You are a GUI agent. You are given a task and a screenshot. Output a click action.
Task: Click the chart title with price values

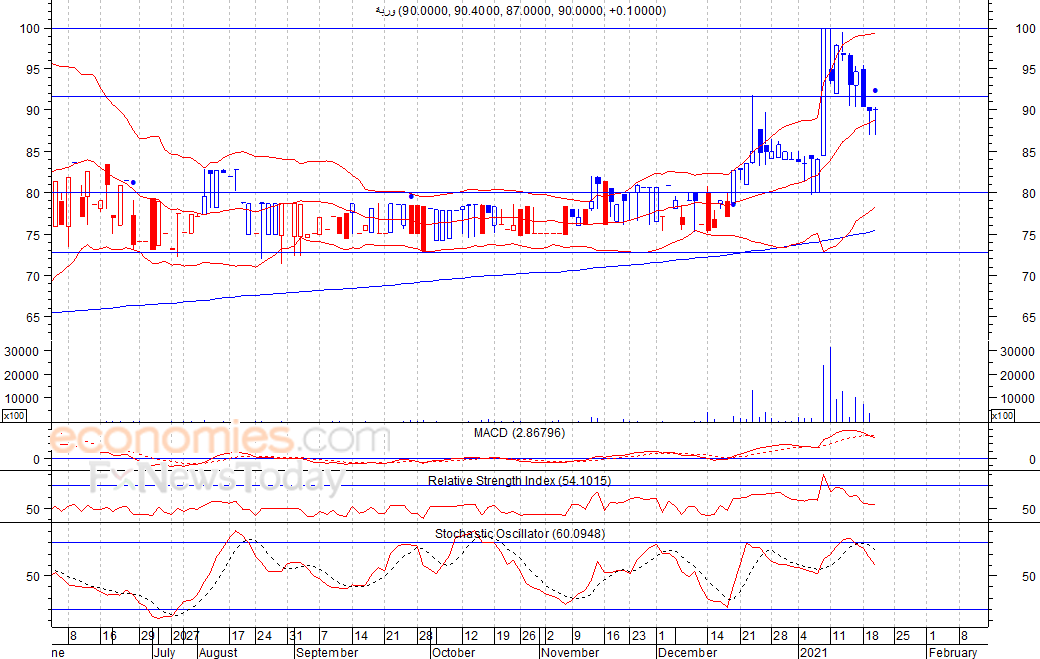click(519, 11)
